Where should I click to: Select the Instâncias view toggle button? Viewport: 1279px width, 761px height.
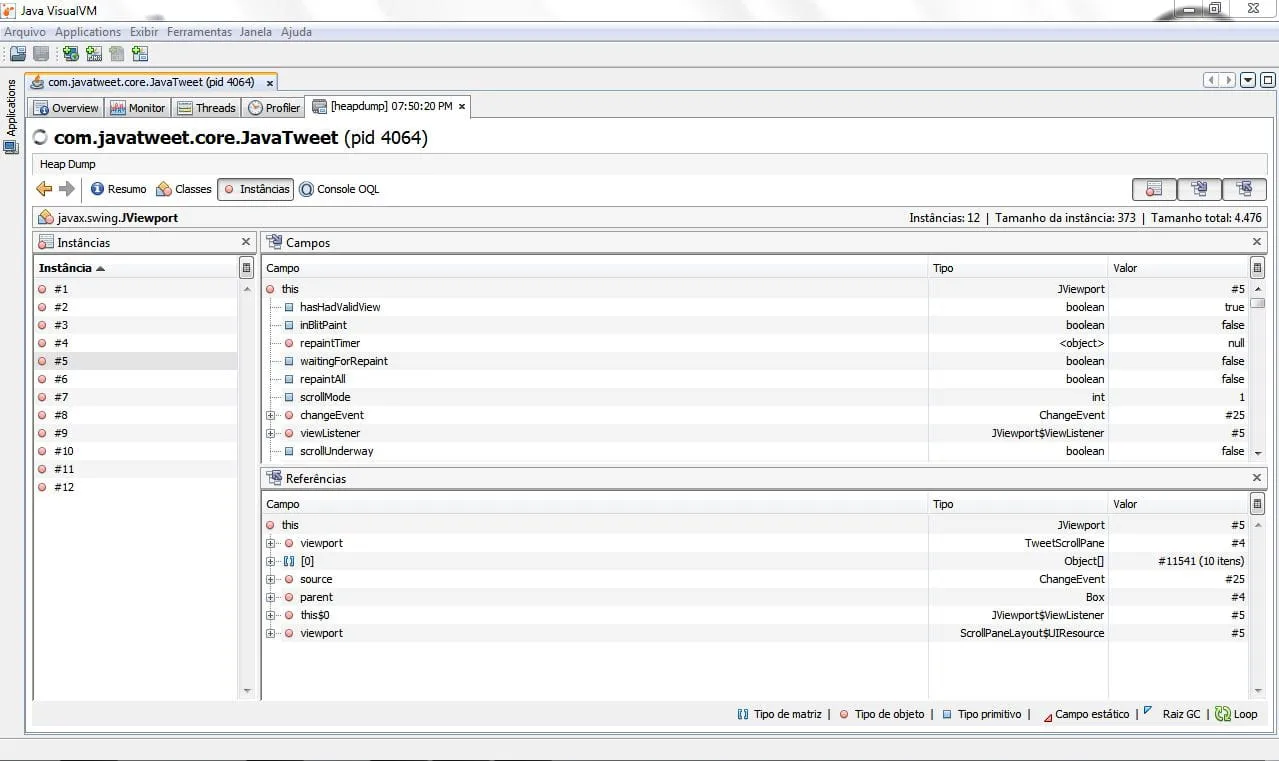(x=255, y=189)
